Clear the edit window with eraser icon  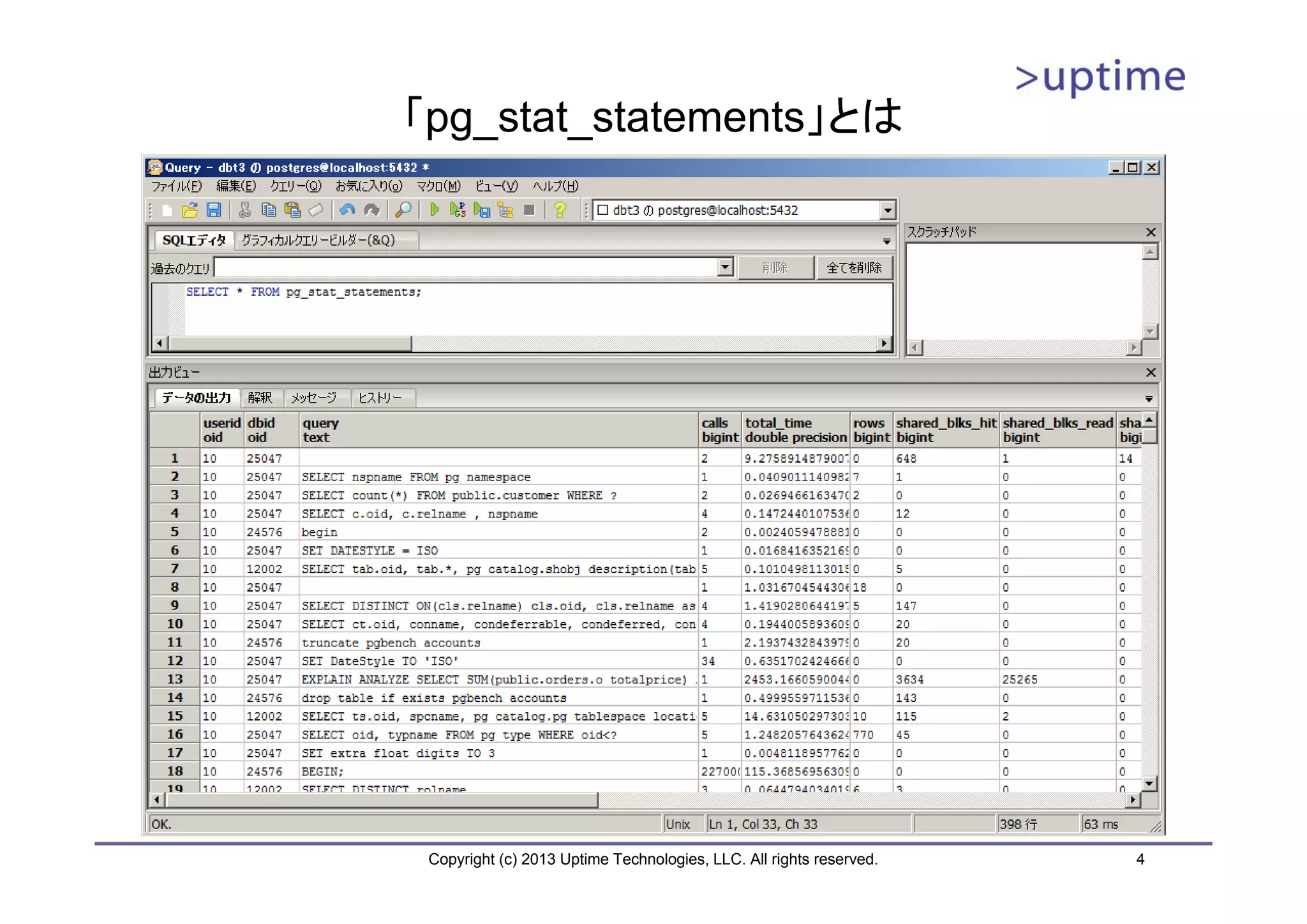316,210
